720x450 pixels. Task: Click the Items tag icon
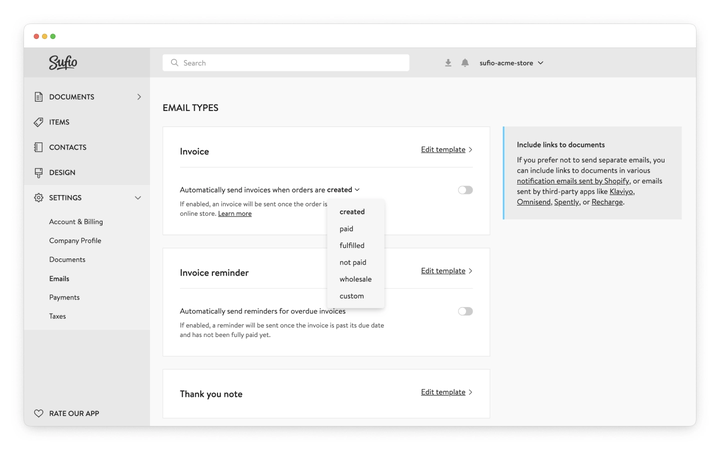point(39,122)
